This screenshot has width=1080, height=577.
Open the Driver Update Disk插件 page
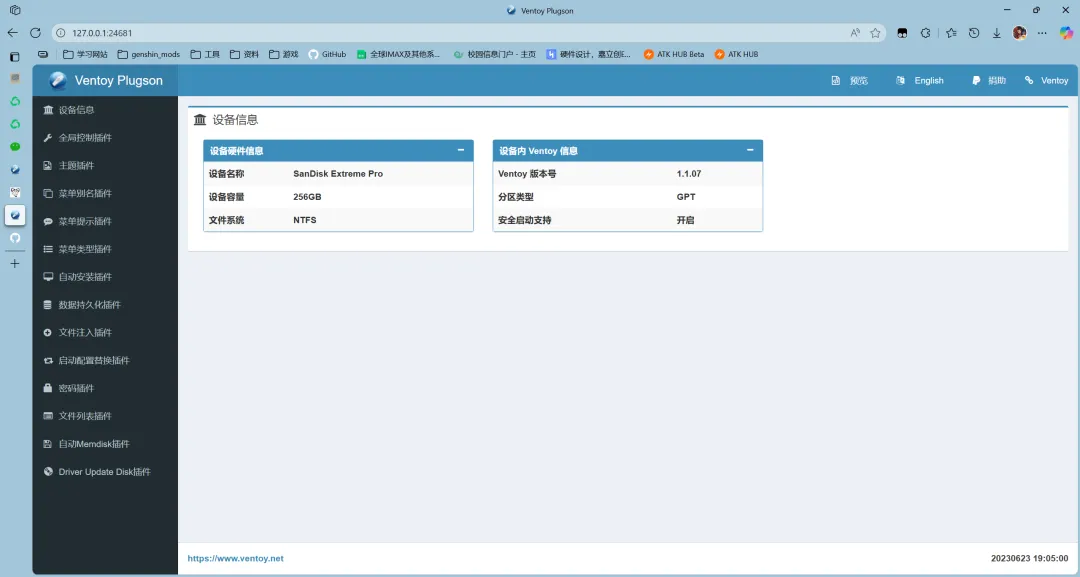pyautogui.click(x=105, y=472)
